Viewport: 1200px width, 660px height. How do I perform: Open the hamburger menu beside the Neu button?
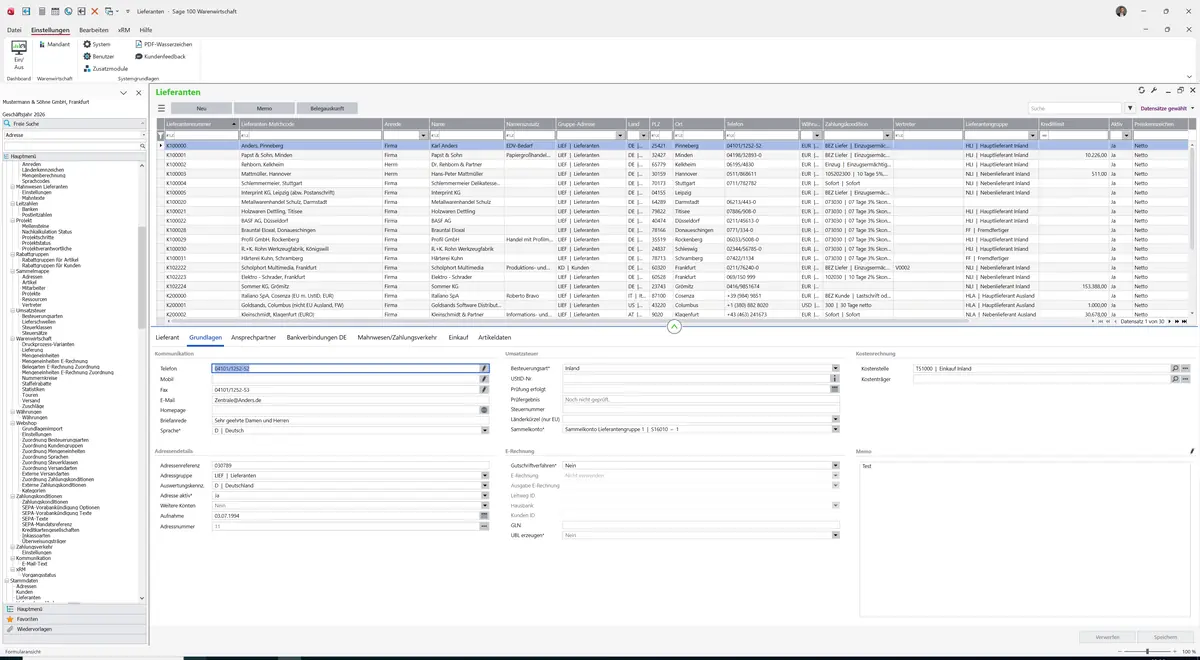click(161, 108)
